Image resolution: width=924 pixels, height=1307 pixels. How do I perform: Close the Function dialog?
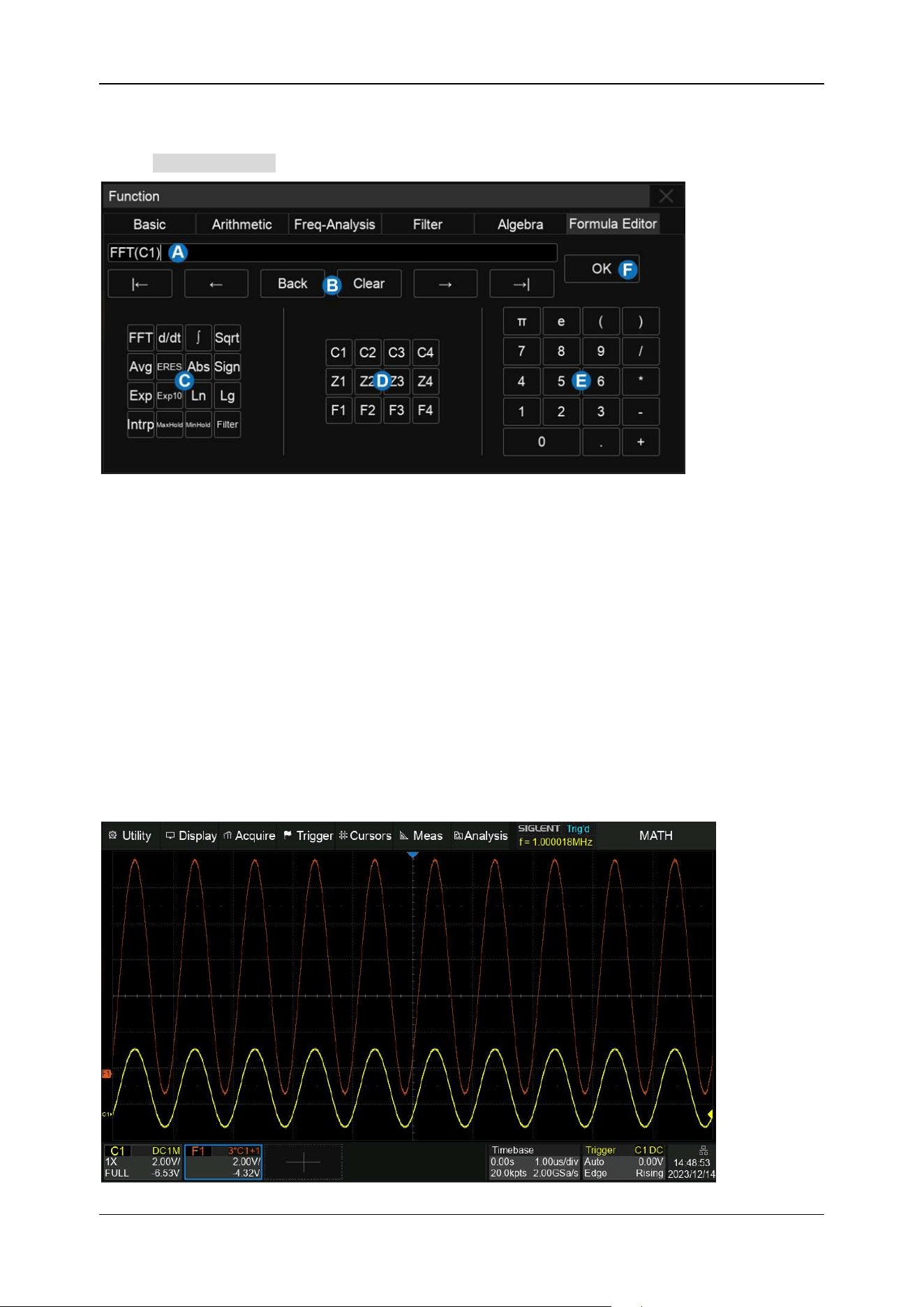coord(666,196)
